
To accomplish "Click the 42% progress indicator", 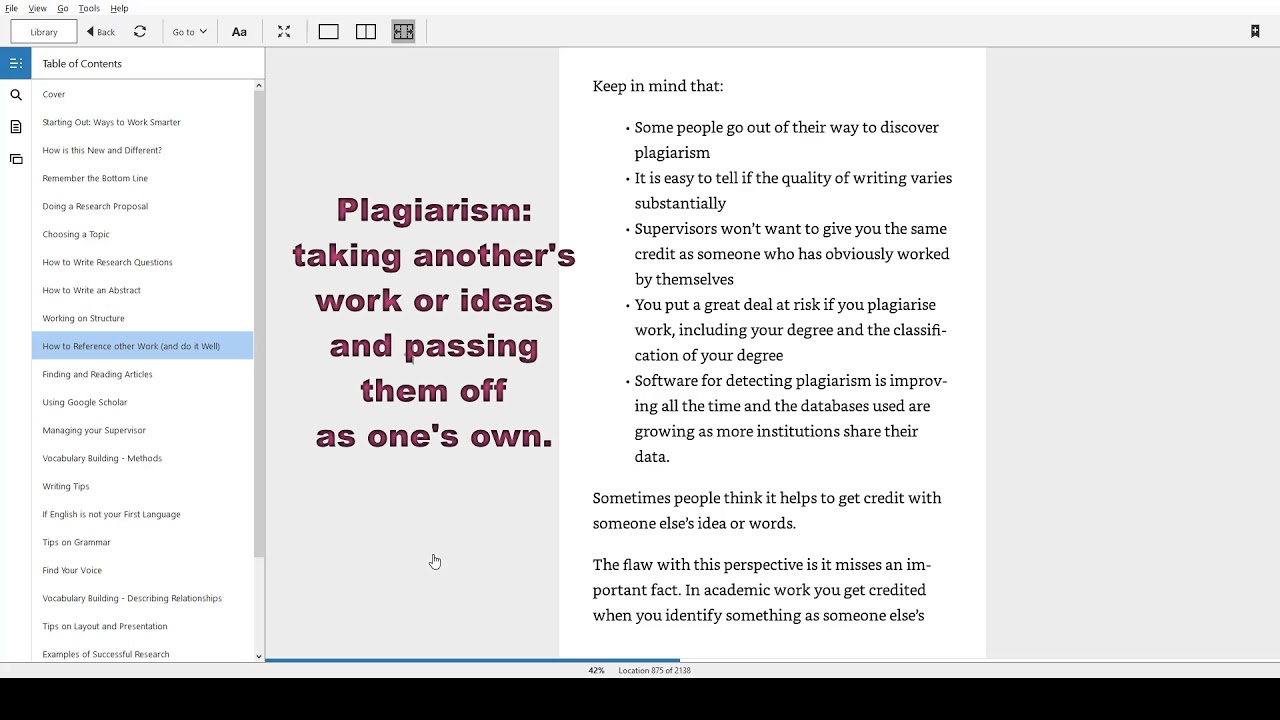I will tap(596, 670).
